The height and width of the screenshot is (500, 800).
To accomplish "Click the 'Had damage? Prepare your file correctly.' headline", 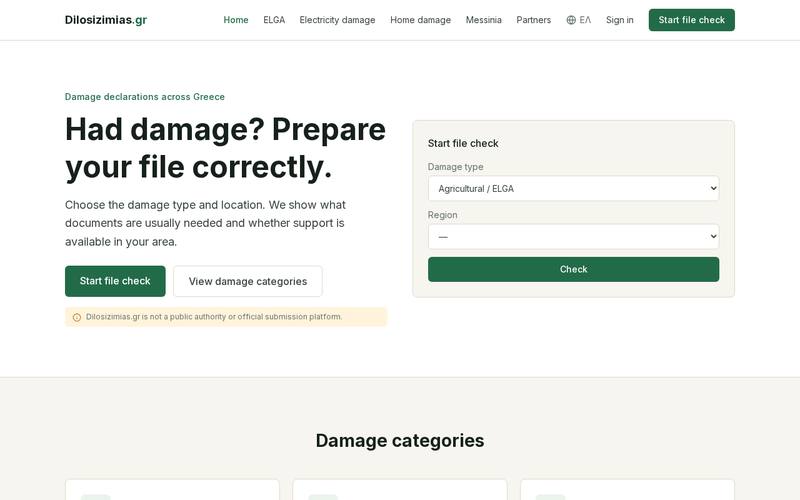I will click(x=225, y=148).
